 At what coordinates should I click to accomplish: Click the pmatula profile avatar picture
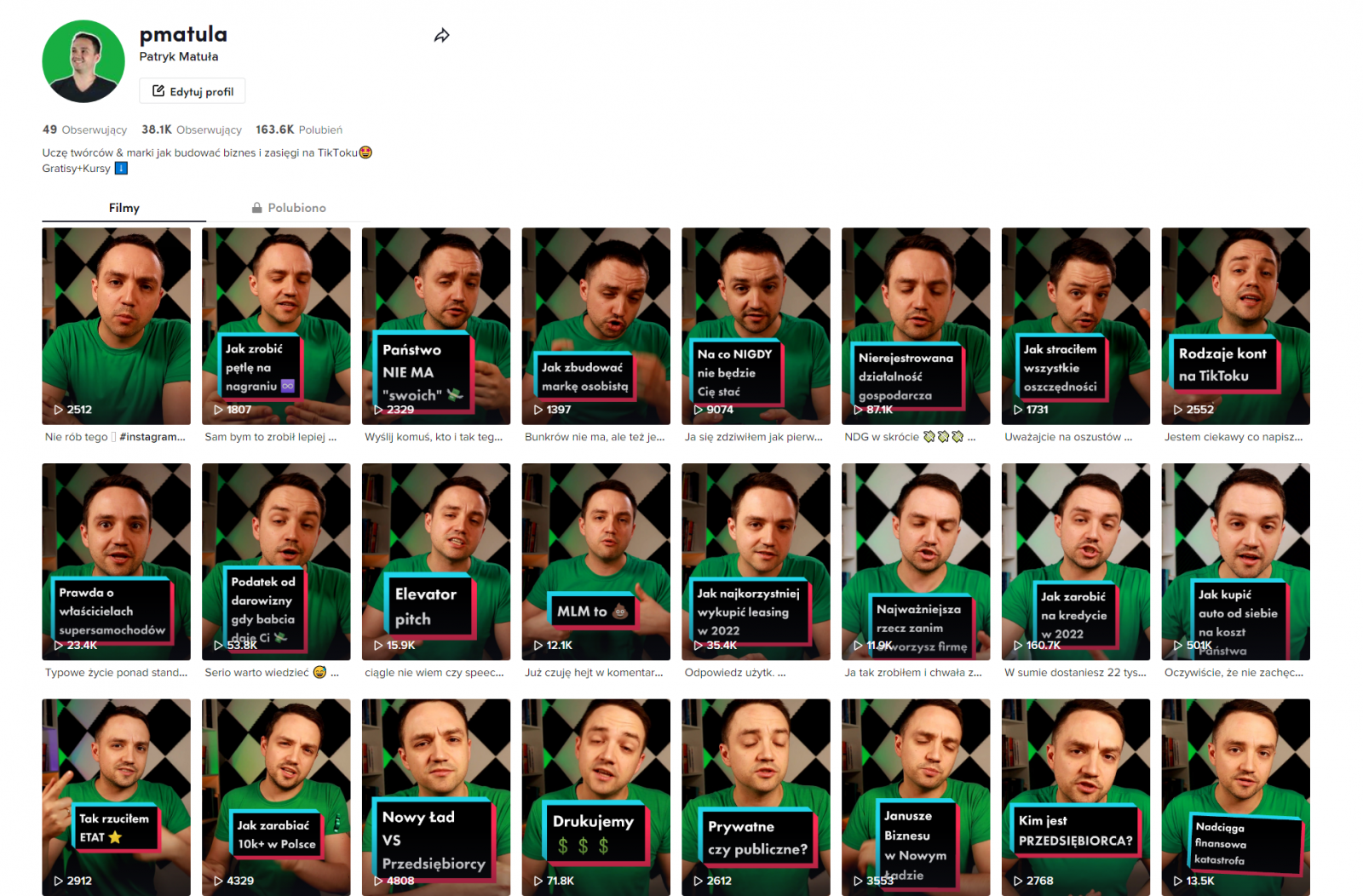click(83, 61)
